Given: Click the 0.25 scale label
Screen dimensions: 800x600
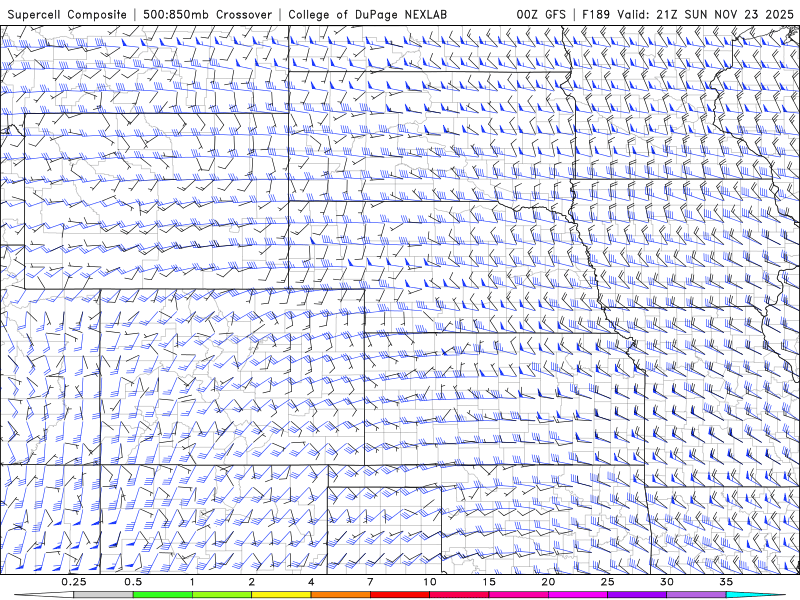Looking at the screenshot, I should [74, 582].
